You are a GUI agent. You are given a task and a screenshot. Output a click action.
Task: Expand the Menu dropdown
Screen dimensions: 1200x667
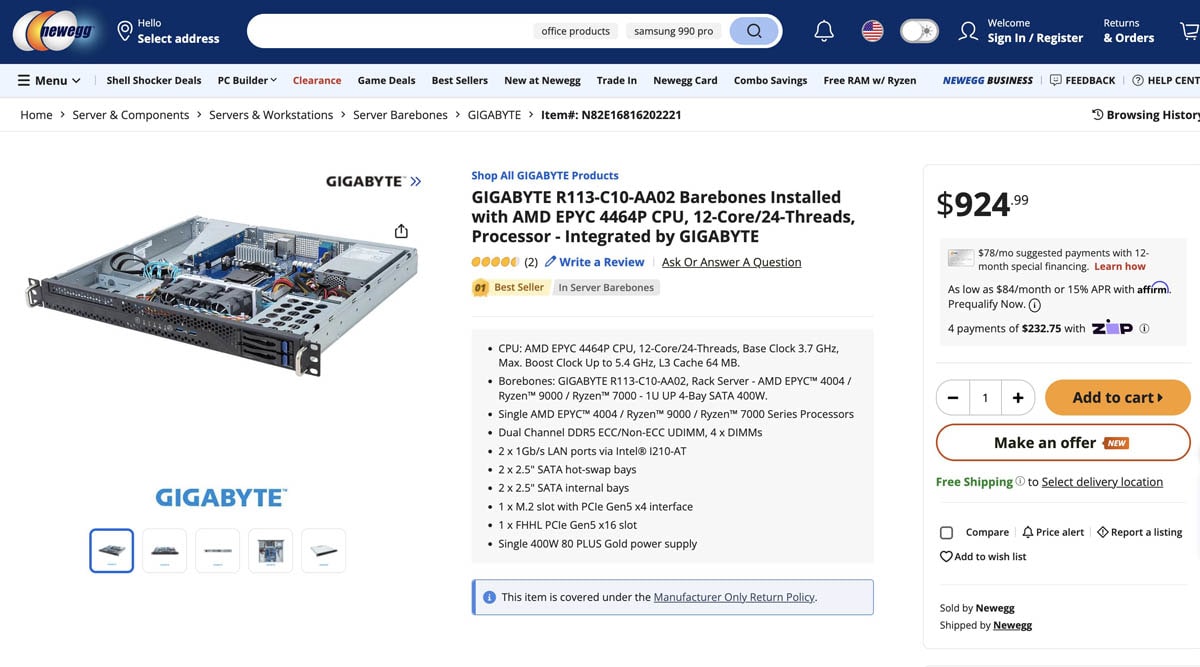[50, 80]
